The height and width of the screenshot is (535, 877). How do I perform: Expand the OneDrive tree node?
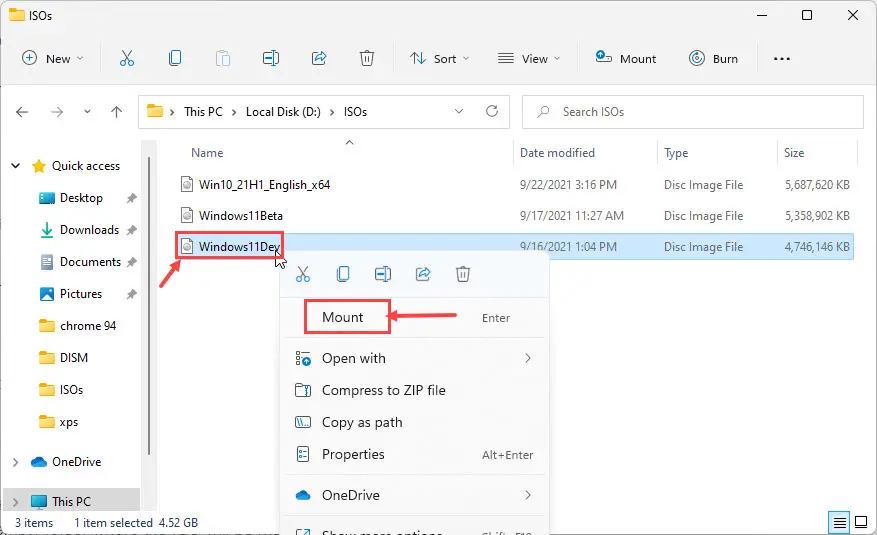(16, 462)
